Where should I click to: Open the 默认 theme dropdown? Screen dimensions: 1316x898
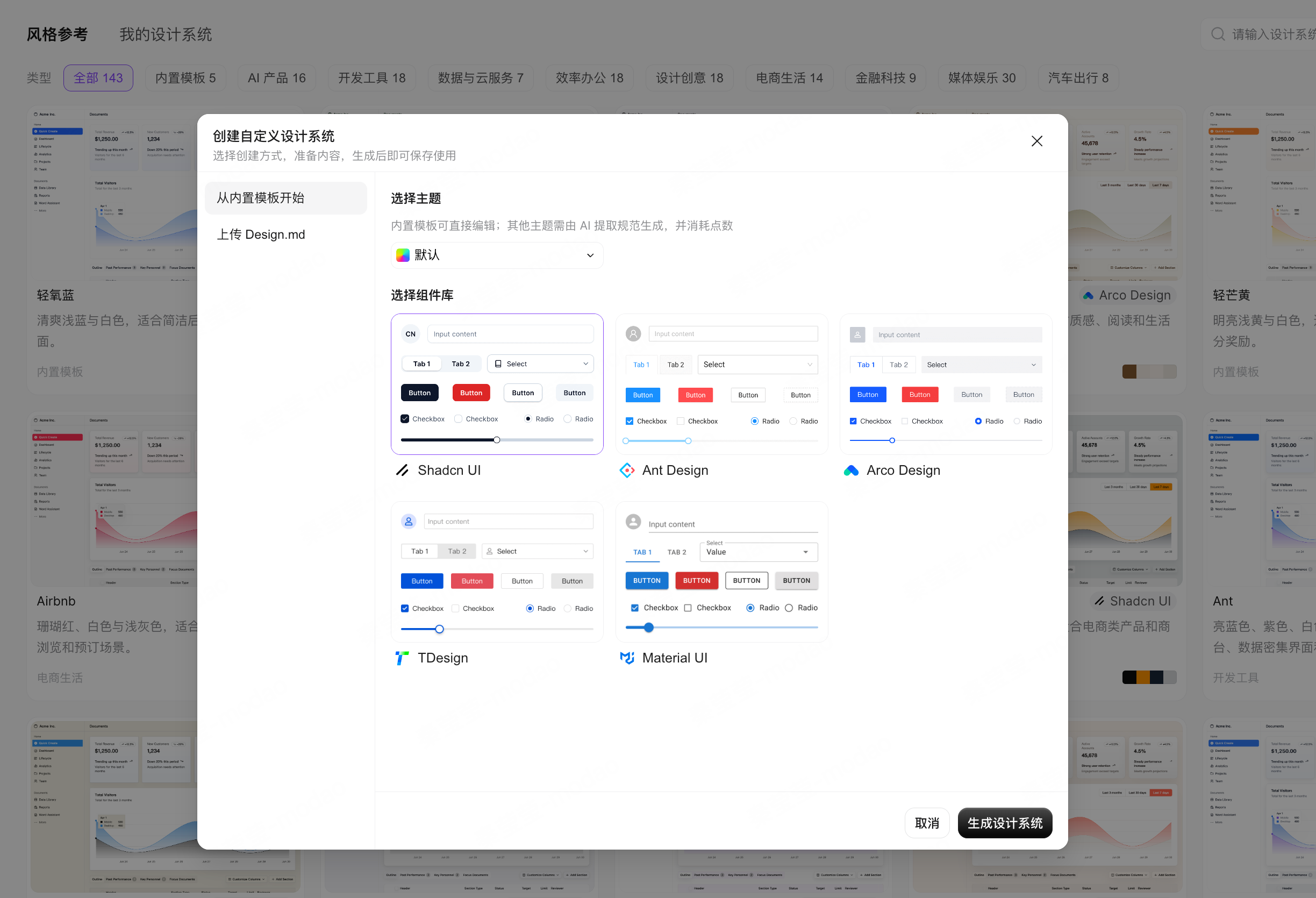(497, 255)
